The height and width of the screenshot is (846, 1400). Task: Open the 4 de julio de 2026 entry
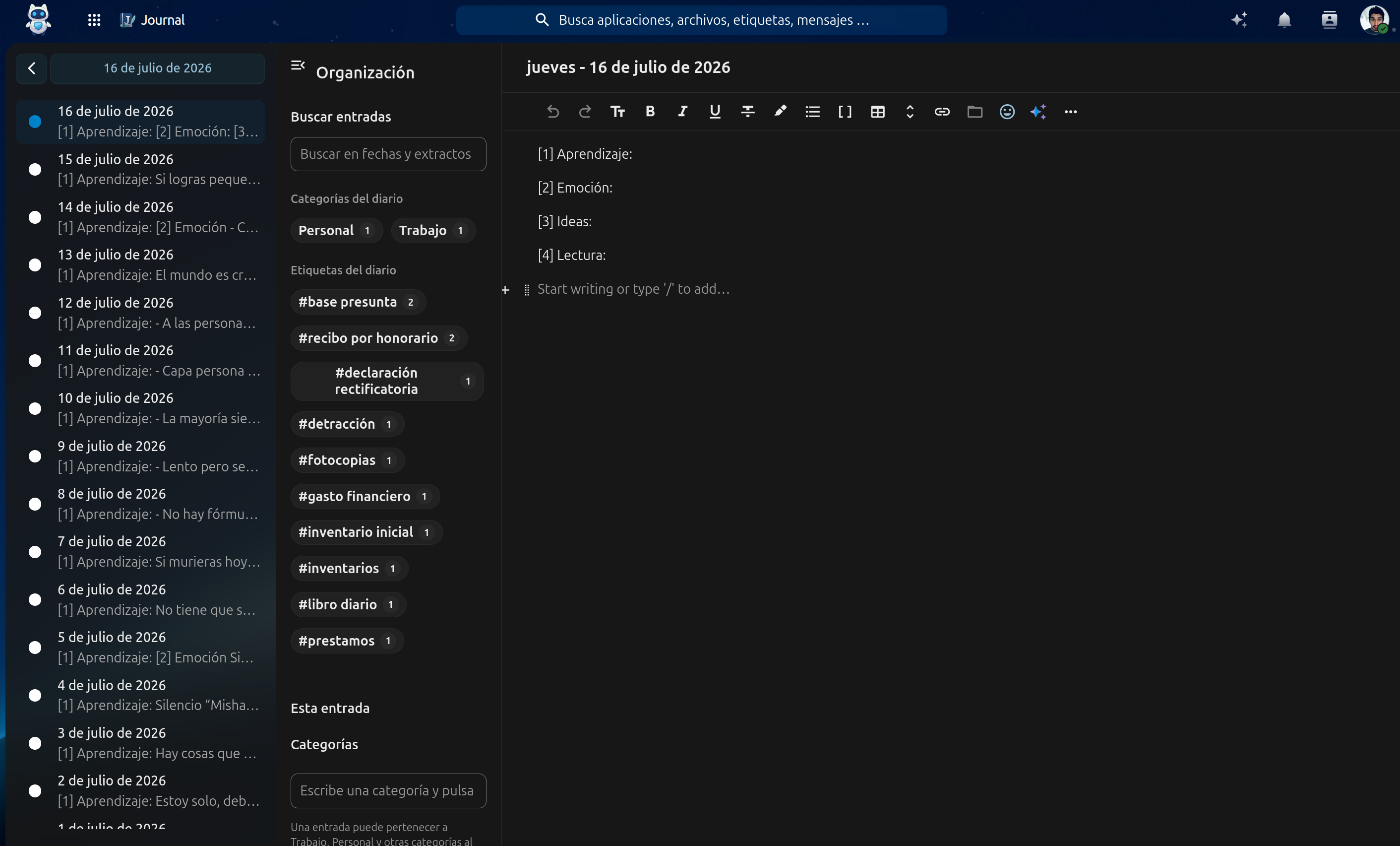pyautogui.click(x=140, y=695)
